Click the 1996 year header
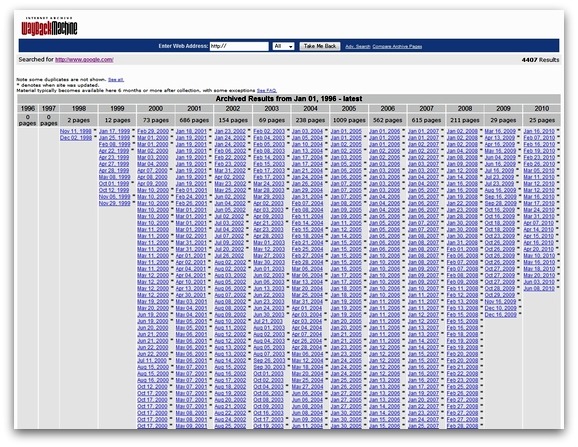The width and height of the screenshot is (578, 447). click(x=28, y=108)
